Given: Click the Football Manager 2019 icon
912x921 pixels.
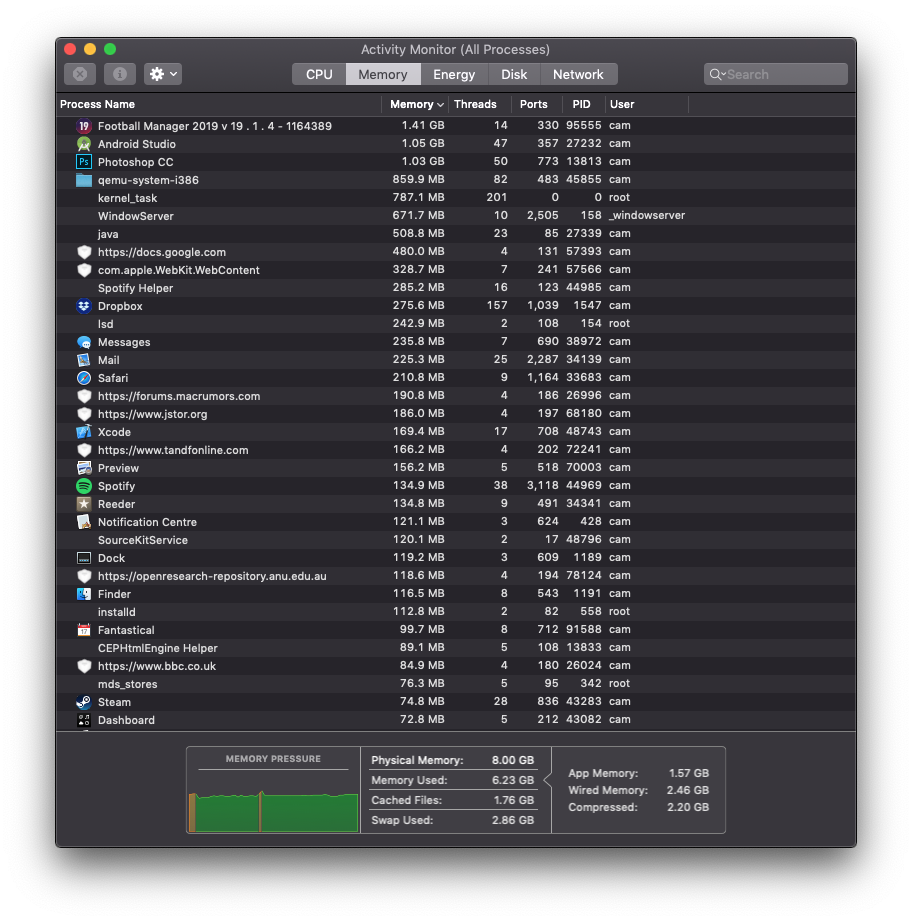Looking at the screenshot, I should coord(84,126).
